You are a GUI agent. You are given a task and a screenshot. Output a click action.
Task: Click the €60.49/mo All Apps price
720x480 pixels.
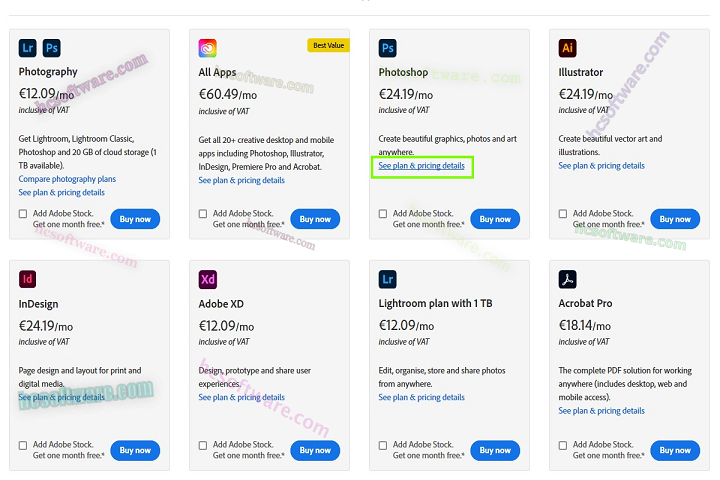pyautogui.click(x=228, y=94)
